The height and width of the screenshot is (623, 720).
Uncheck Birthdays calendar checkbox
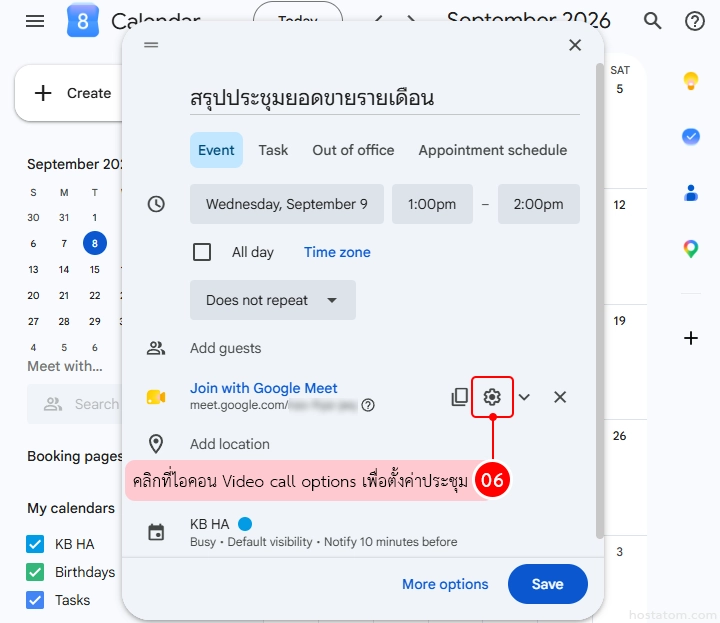click(35, 572)
